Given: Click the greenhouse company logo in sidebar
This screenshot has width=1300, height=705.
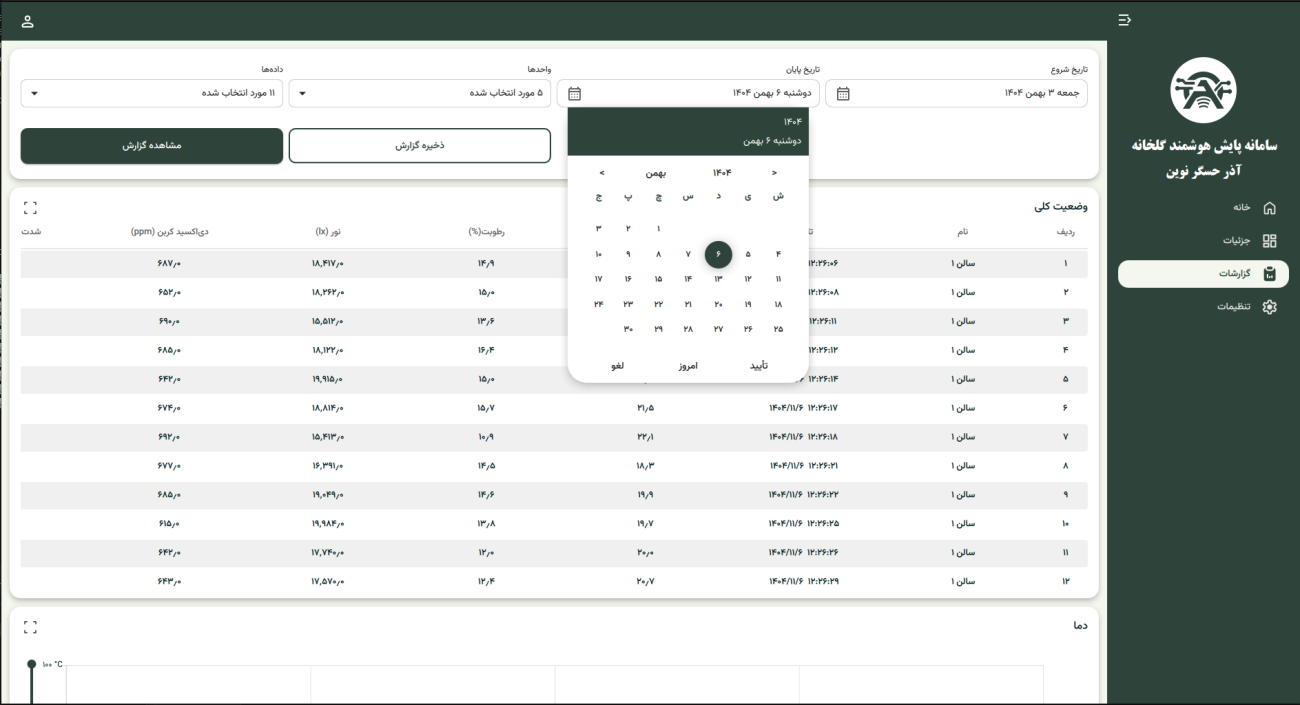Looking at the screenshot, I should point(1203,91).
